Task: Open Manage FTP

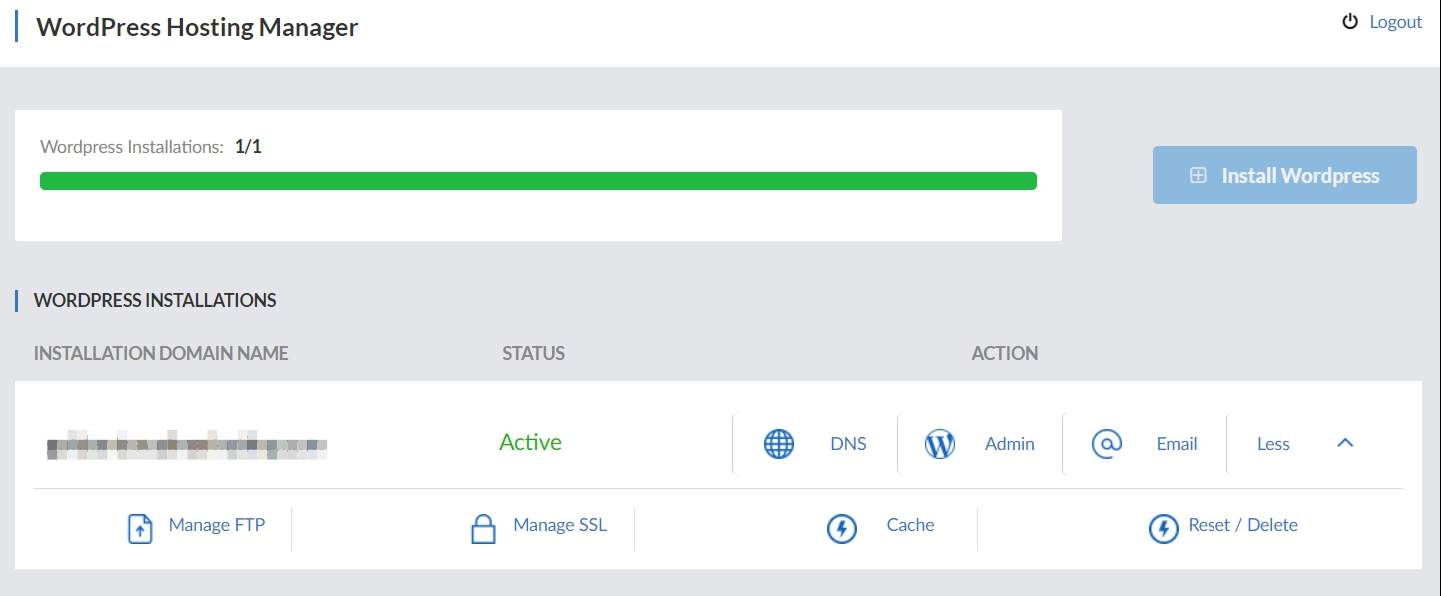Action: point(217,525)
